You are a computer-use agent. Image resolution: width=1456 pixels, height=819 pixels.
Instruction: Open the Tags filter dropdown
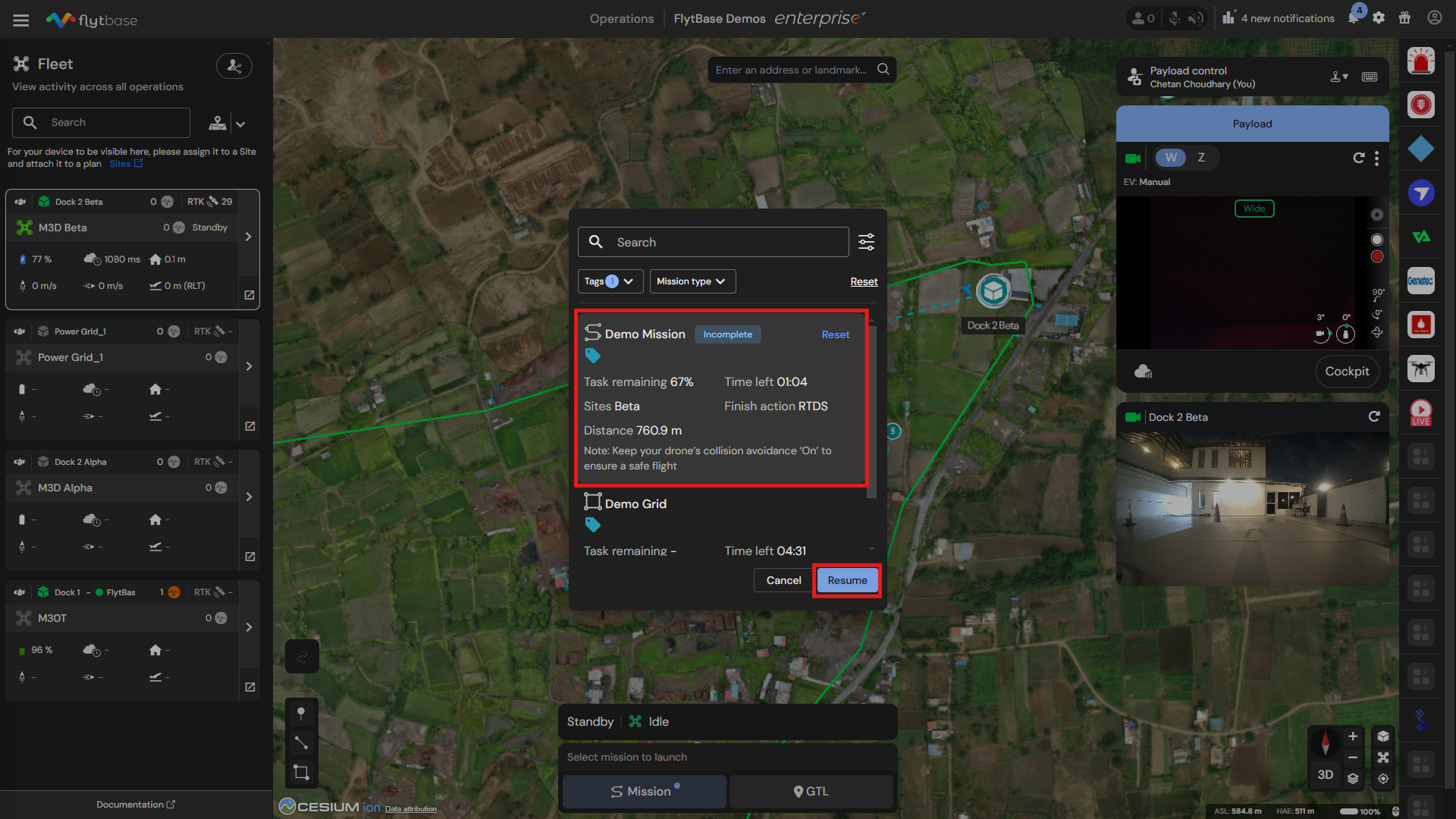(x=610, y=281)
